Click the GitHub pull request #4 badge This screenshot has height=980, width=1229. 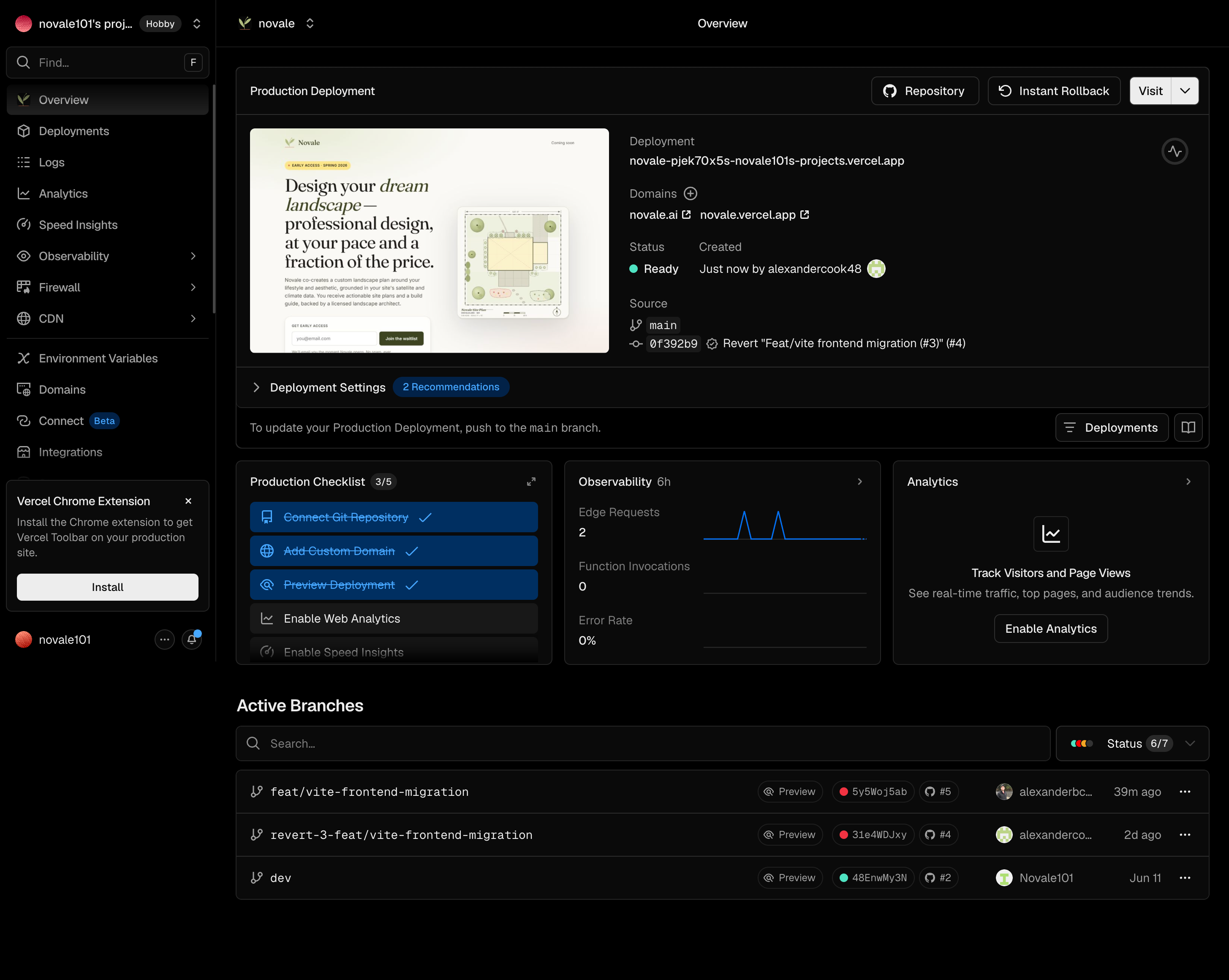(x=938, y=835)
